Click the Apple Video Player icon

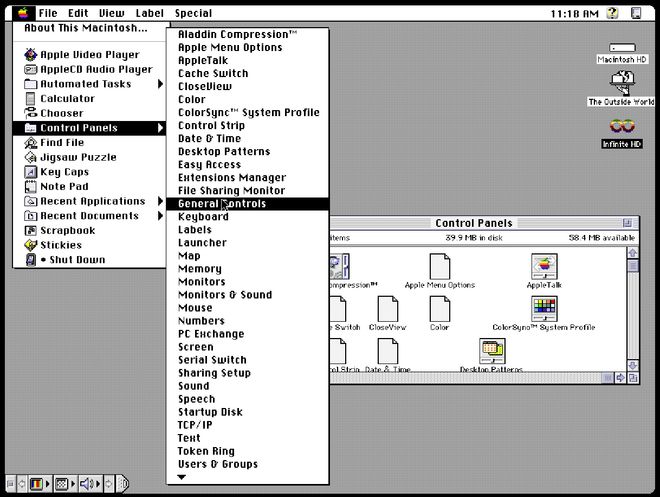(x=31, y=54)
